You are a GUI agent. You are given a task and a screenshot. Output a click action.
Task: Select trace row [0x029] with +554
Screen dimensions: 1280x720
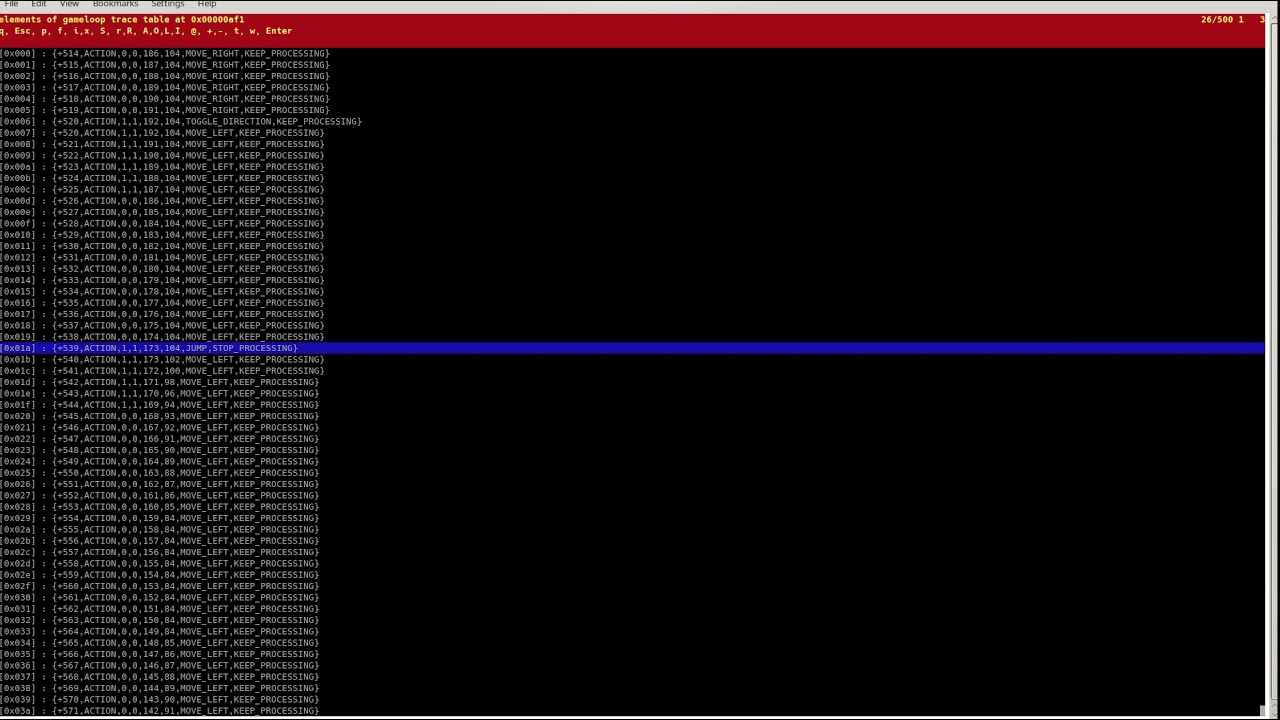pos(160,518)
